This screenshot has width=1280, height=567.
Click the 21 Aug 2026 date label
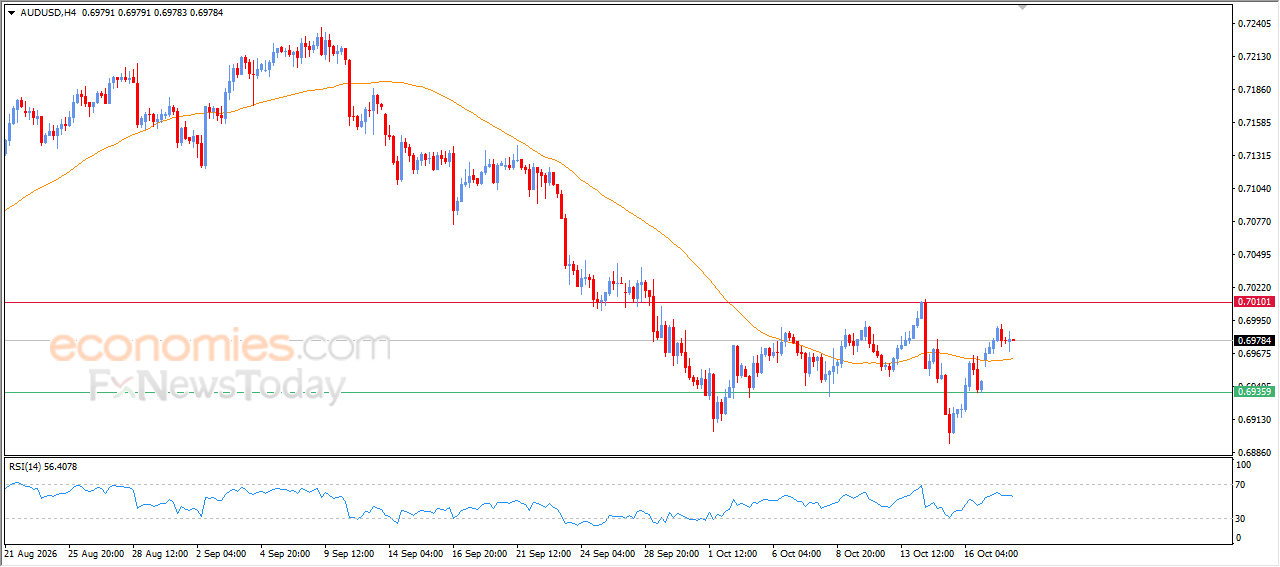click(29, 553)
